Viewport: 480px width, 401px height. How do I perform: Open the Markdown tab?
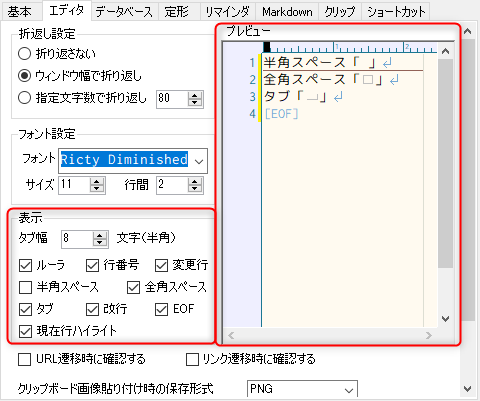point(287,12)
